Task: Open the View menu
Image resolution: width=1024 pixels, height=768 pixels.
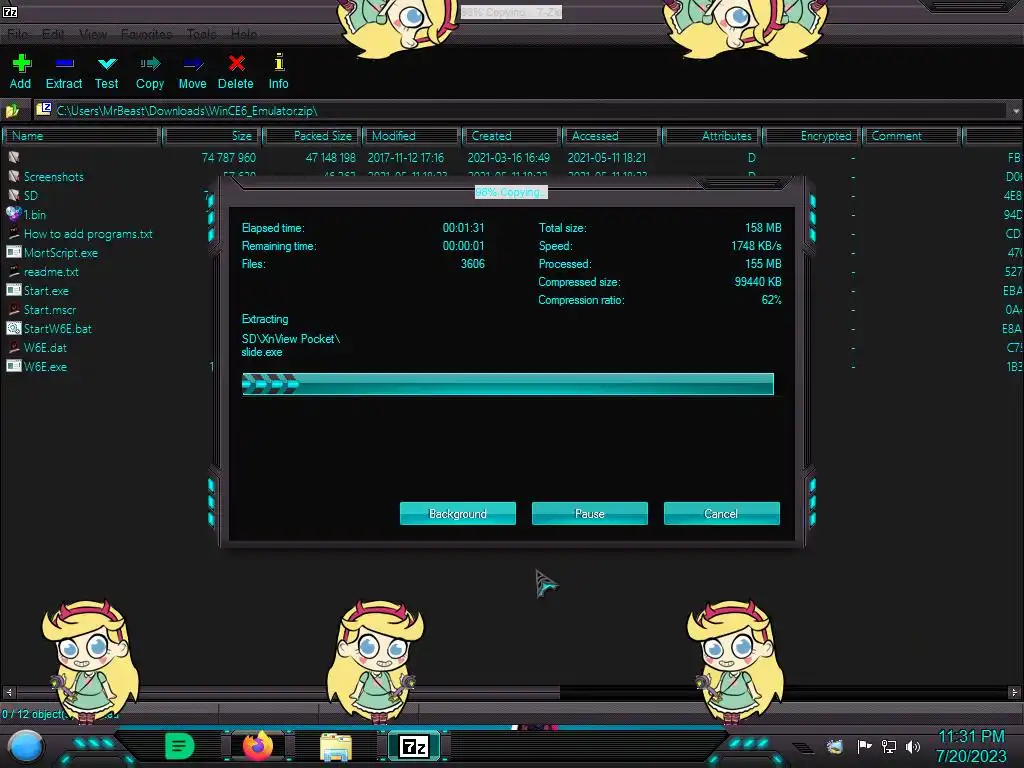Action: (93, 34)
